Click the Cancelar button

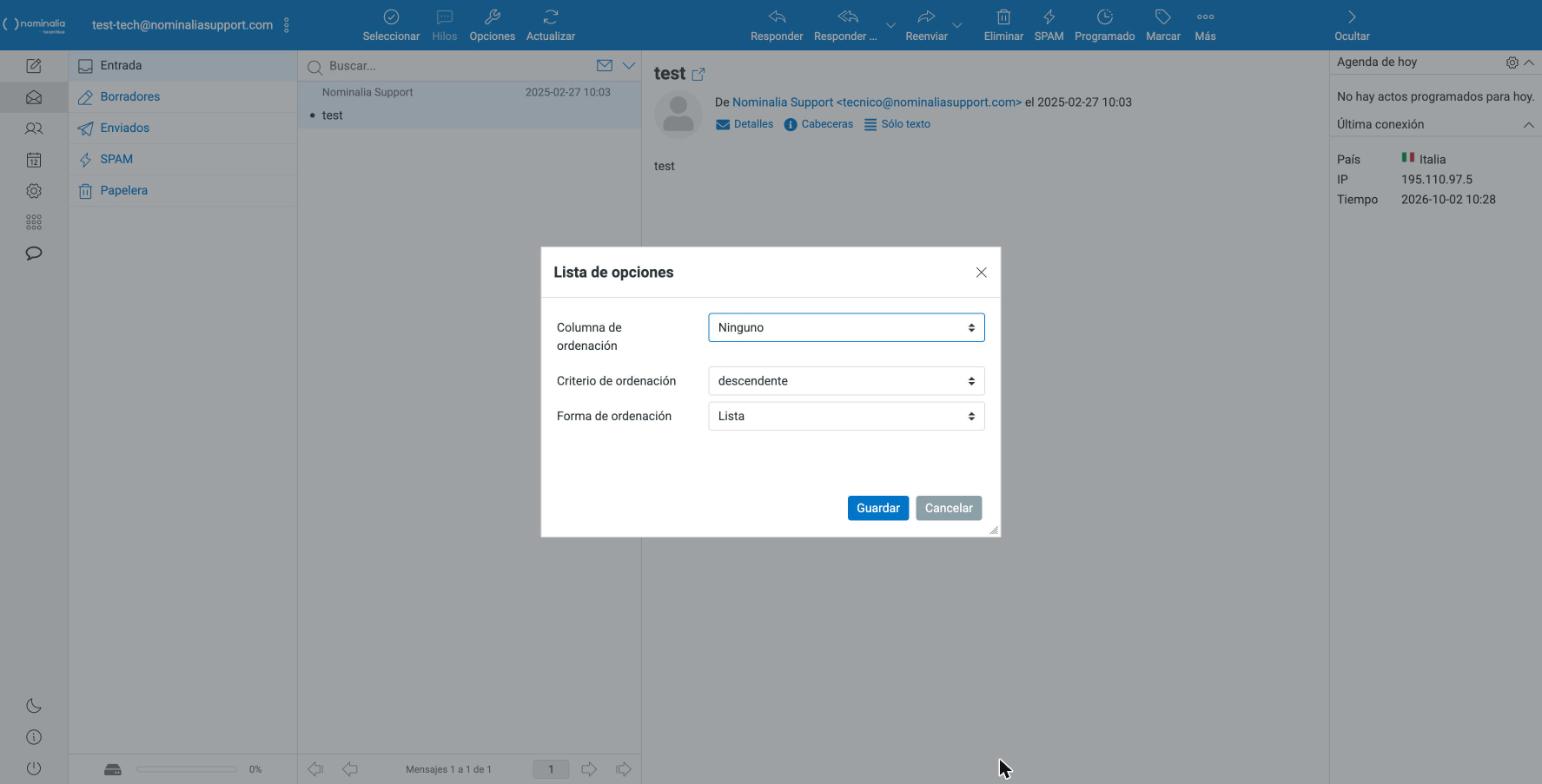coord(949,508)
